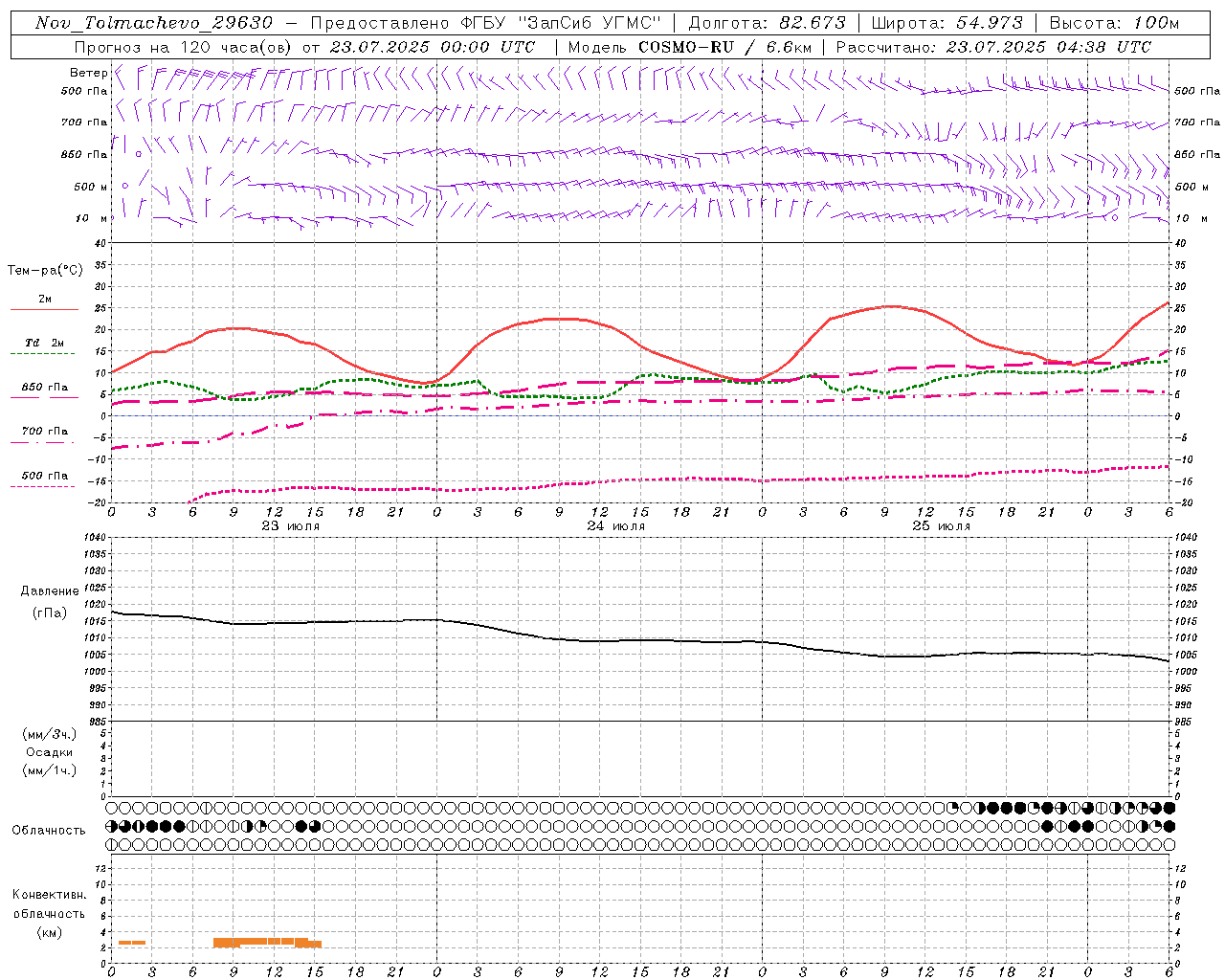The image size is (1225, 980).
Task: Click the Конвективн. panel label
Action: point(50,895)
